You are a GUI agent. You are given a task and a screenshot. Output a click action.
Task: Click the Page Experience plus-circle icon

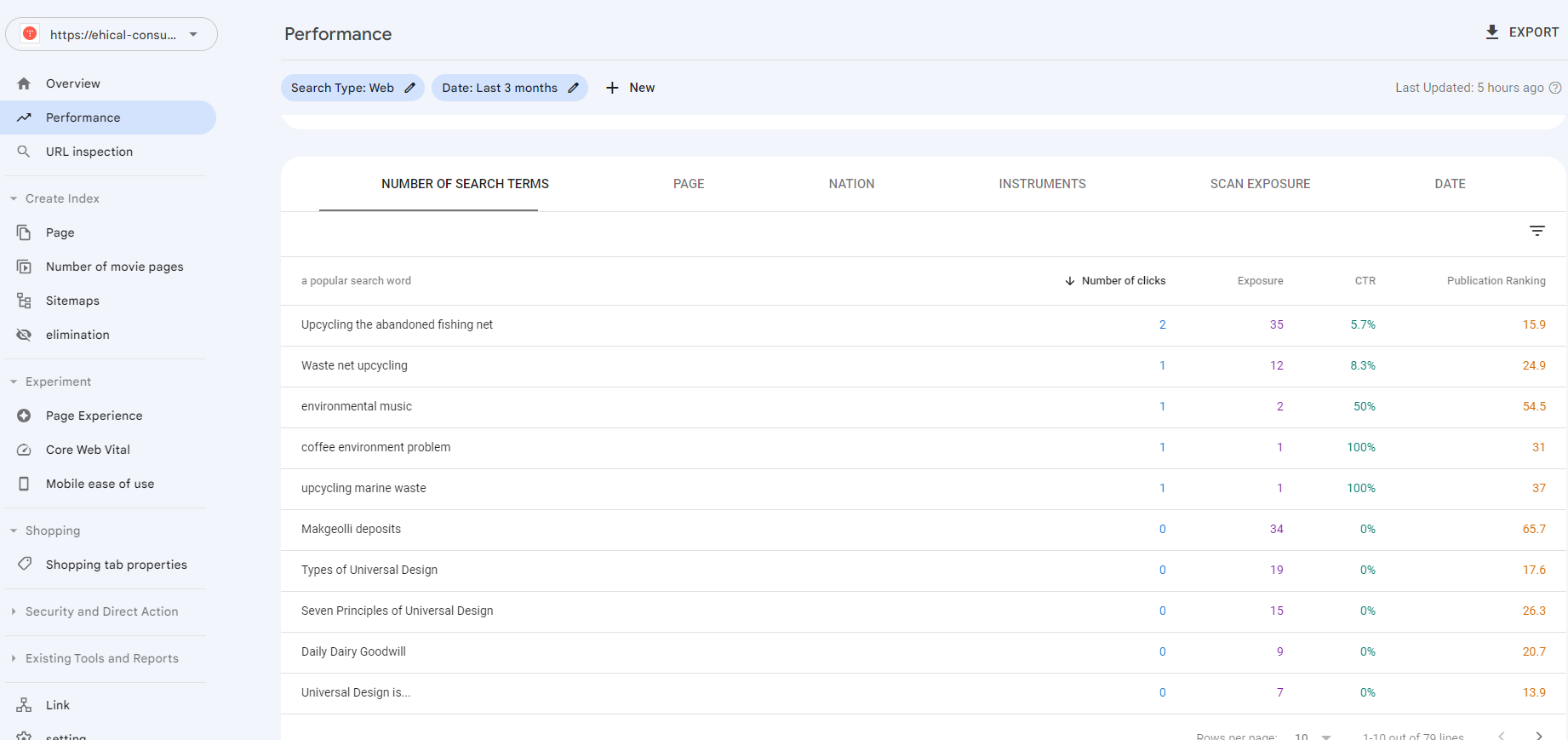(24, 416)
